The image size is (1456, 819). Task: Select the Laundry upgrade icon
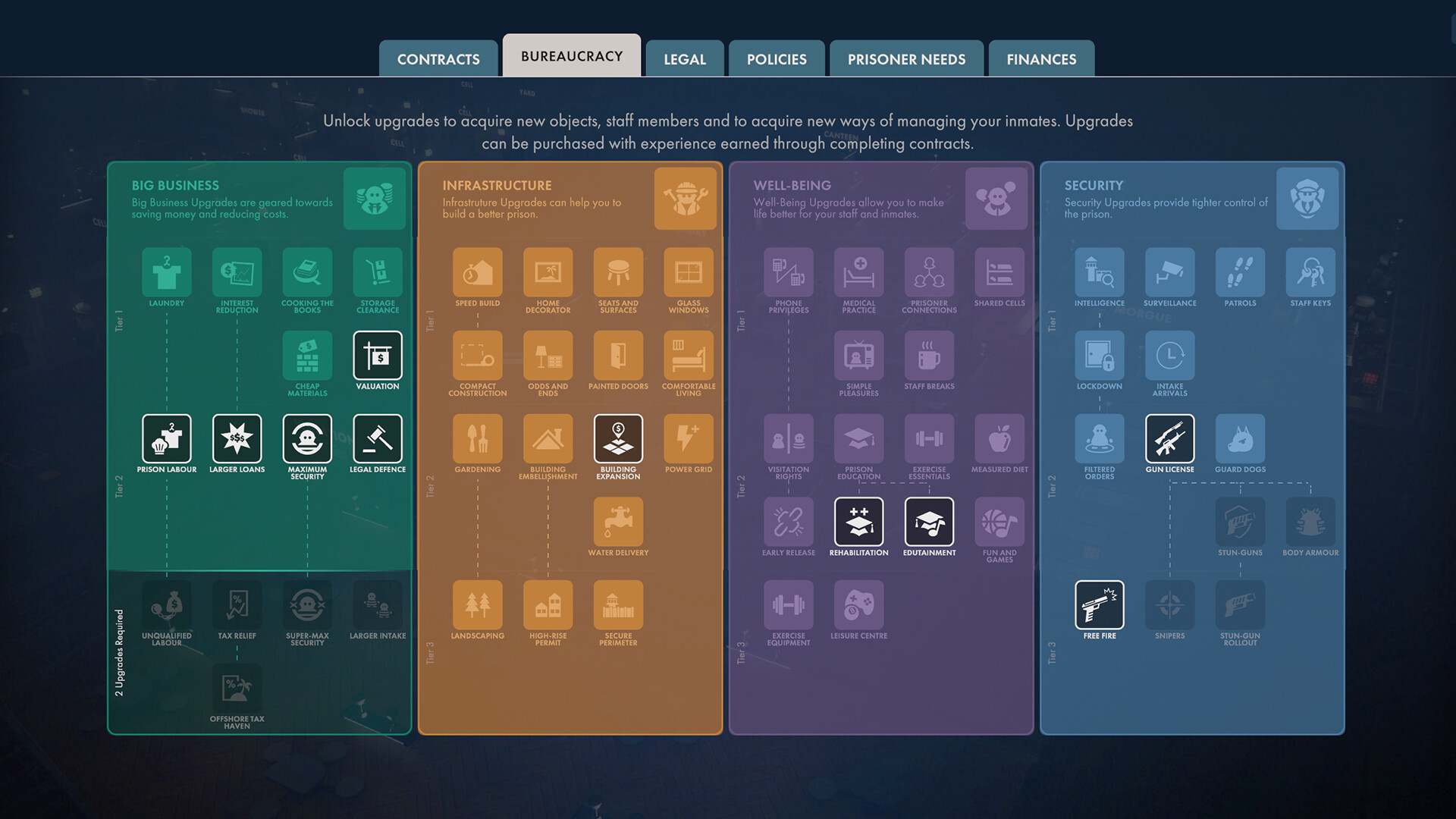167,274
